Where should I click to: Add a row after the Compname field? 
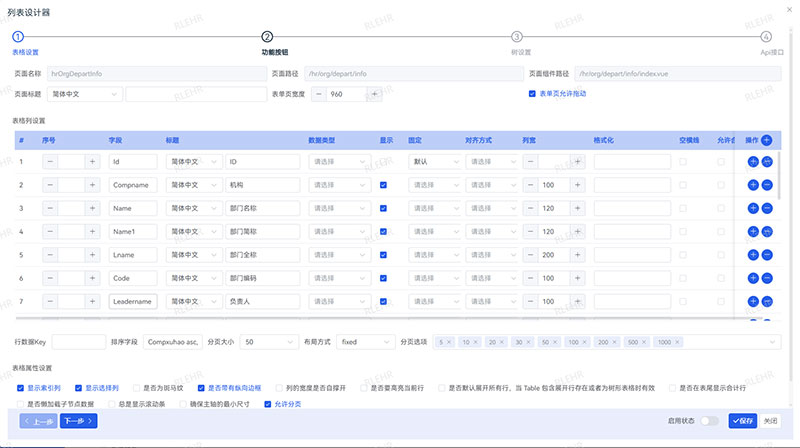pos(753,185)
